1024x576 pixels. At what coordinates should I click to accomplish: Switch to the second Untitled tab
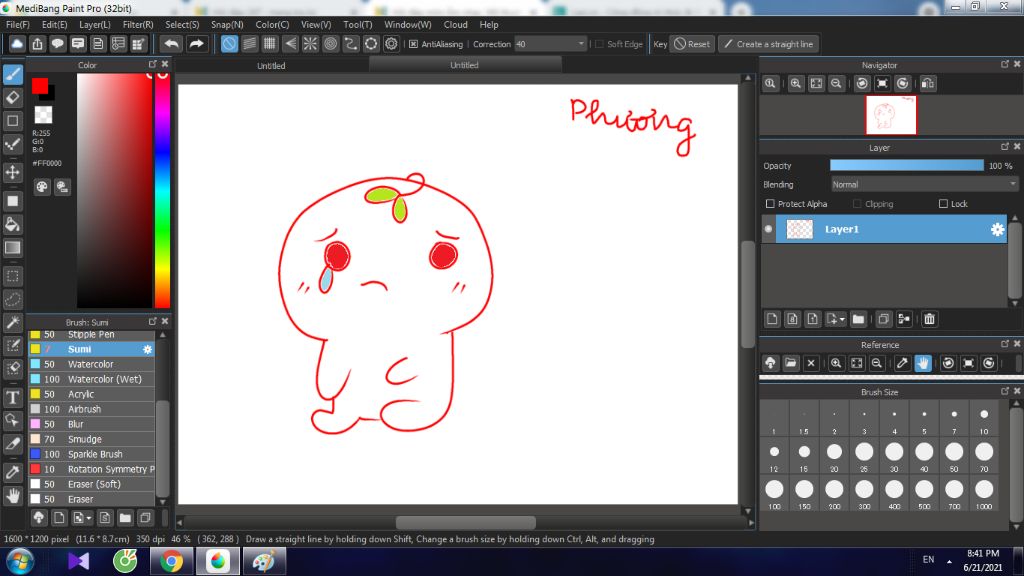click(464, 65)
